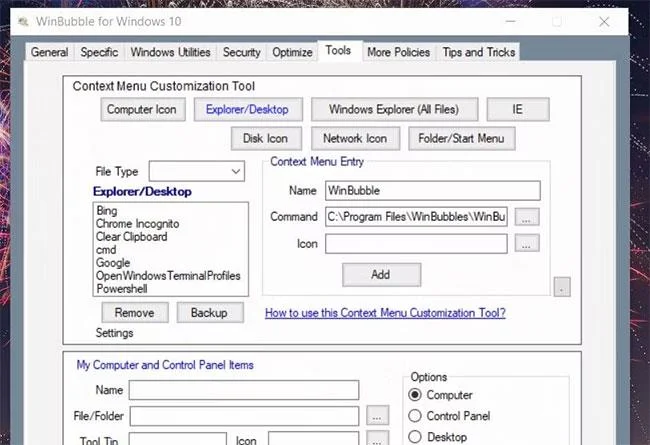Choose the Explorer/Desktop button
The image size is (650, 445).
point(248,109)
